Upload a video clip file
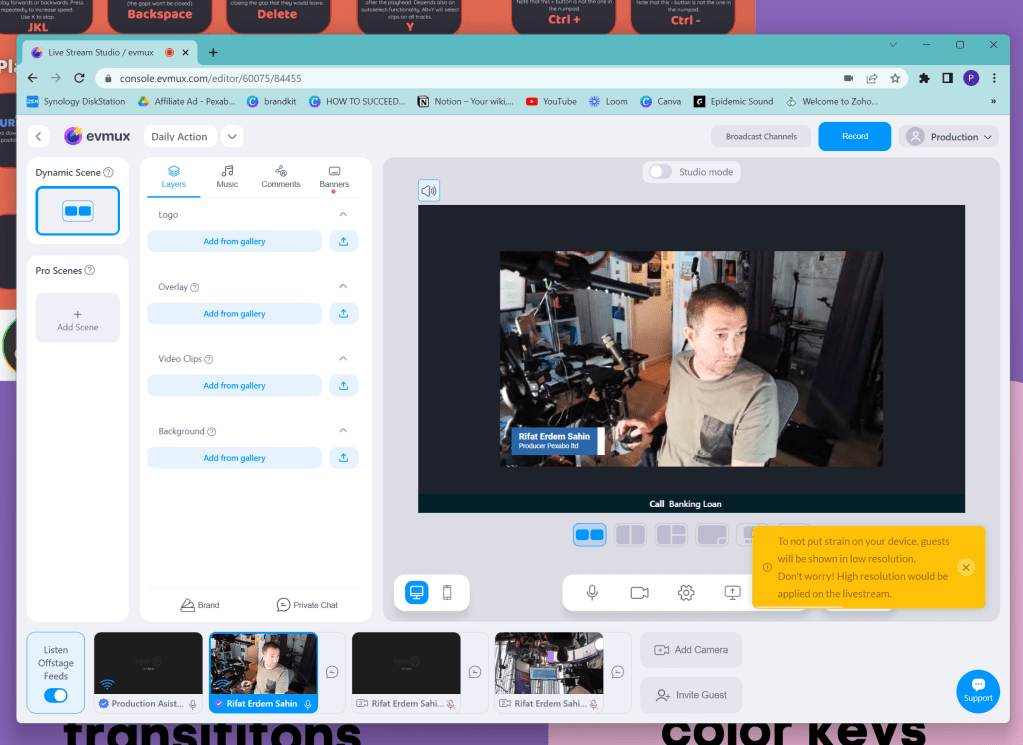Screen dimensions: 1023x745 [x=343, y=386]
